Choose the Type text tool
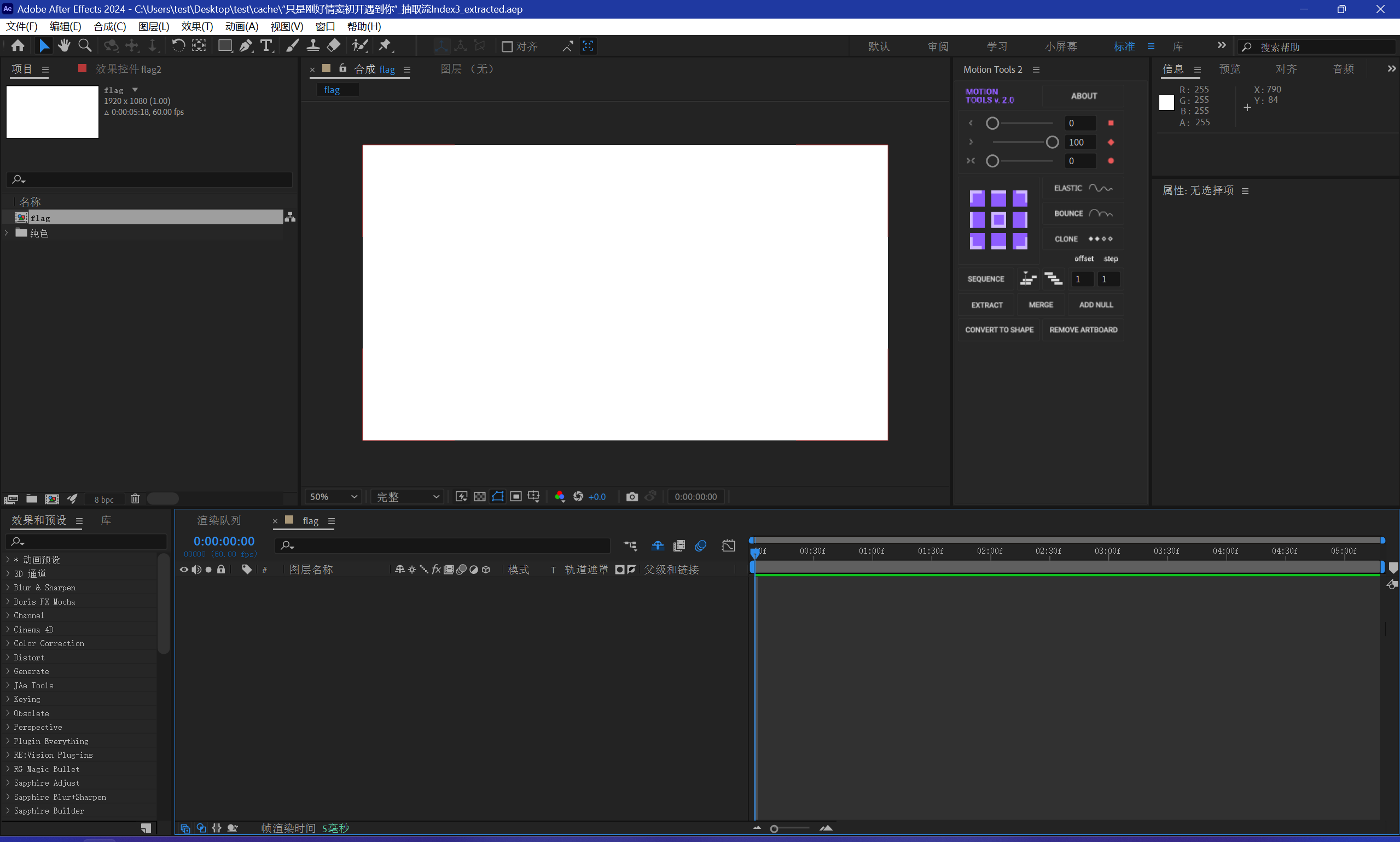Image resolution: width=1400 pixels, height=842 pixels. [x=266, y=46]
